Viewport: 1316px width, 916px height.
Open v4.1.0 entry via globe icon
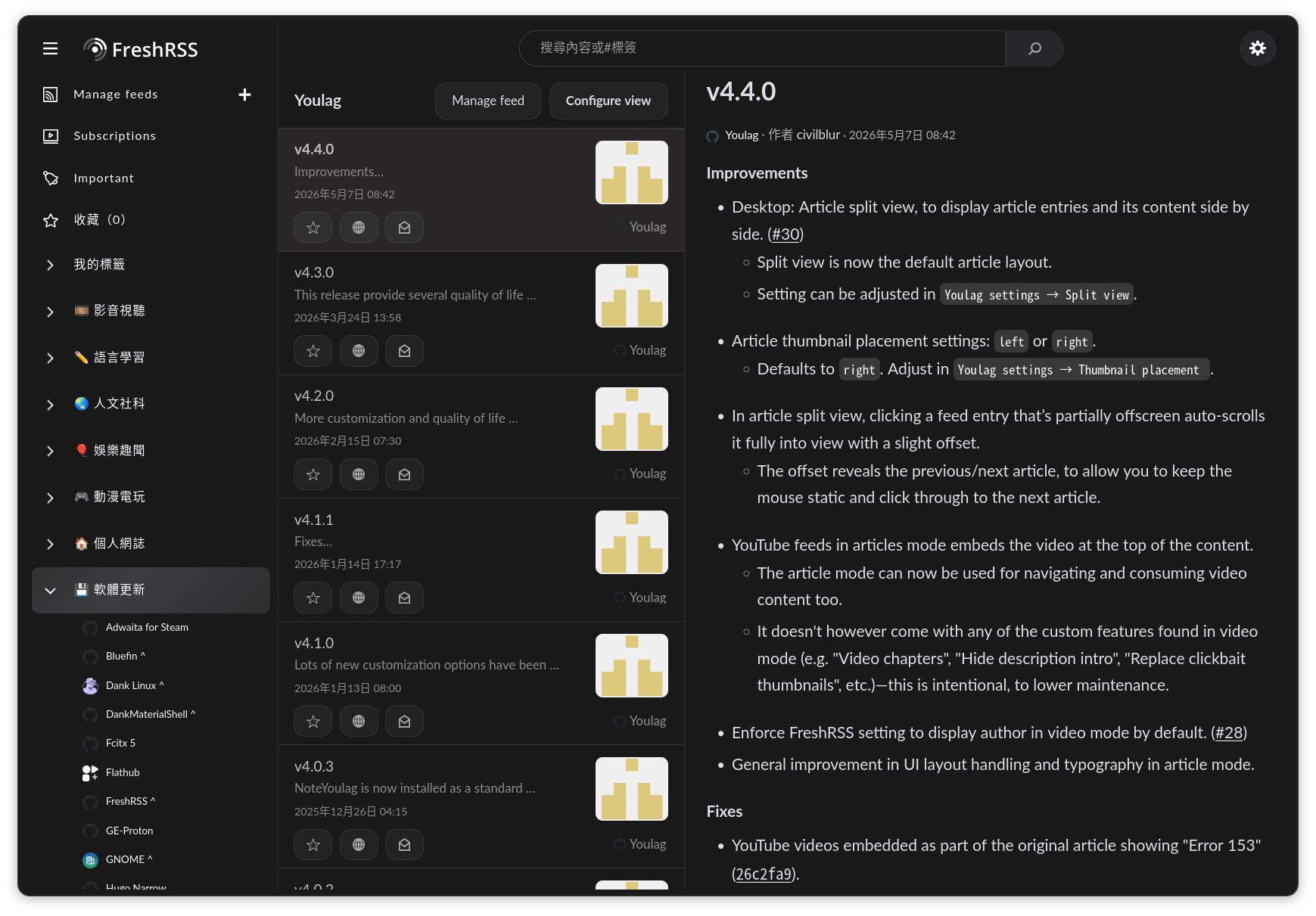pyautogui.click(x=359, y=722)
